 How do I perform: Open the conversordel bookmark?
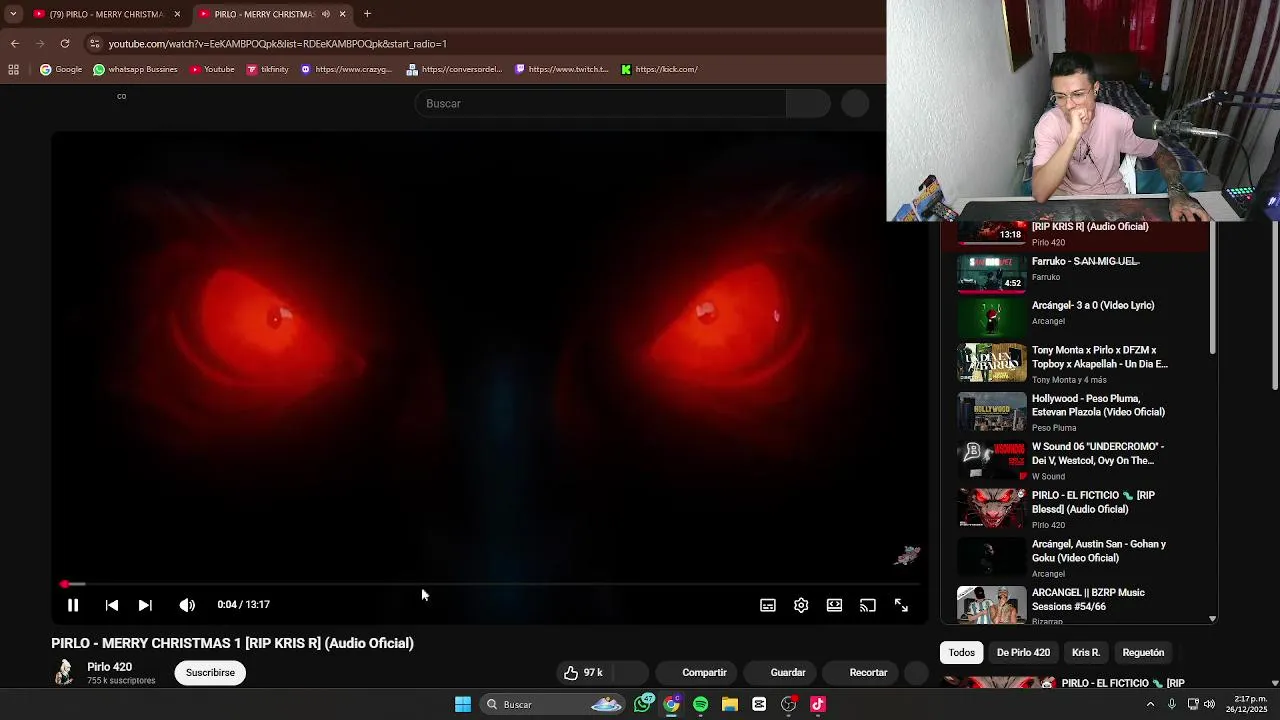pyautogui.click(x=454, y=70)
